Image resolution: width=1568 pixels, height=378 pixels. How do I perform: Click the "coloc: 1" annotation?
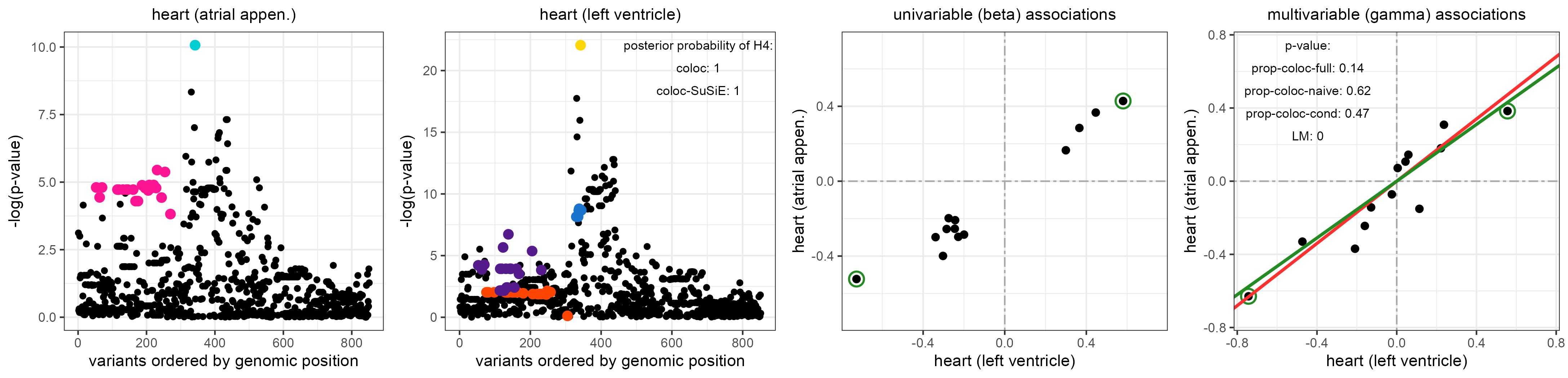697,68
